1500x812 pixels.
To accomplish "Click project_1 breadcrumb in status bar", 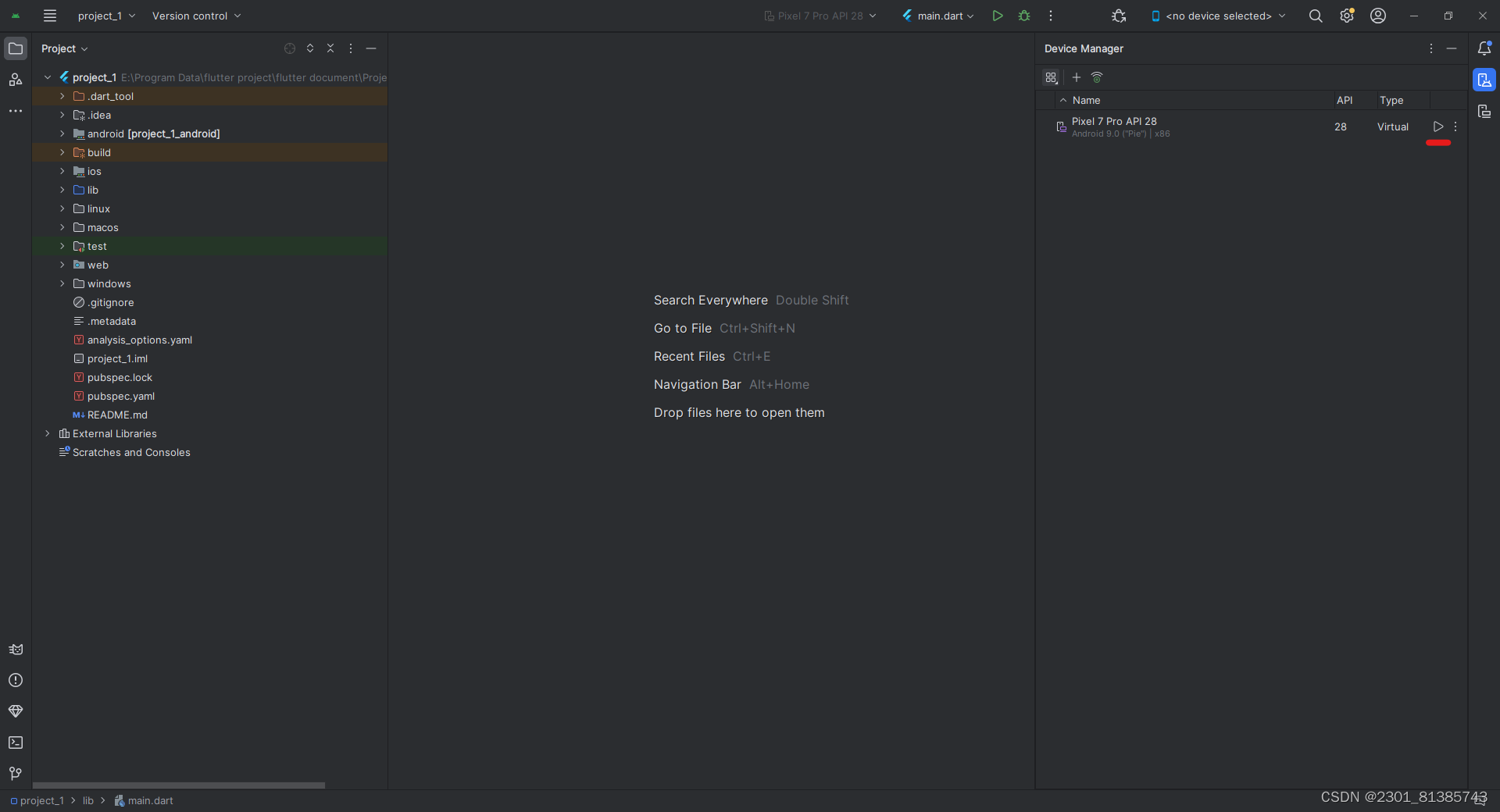I will point(37,800).
